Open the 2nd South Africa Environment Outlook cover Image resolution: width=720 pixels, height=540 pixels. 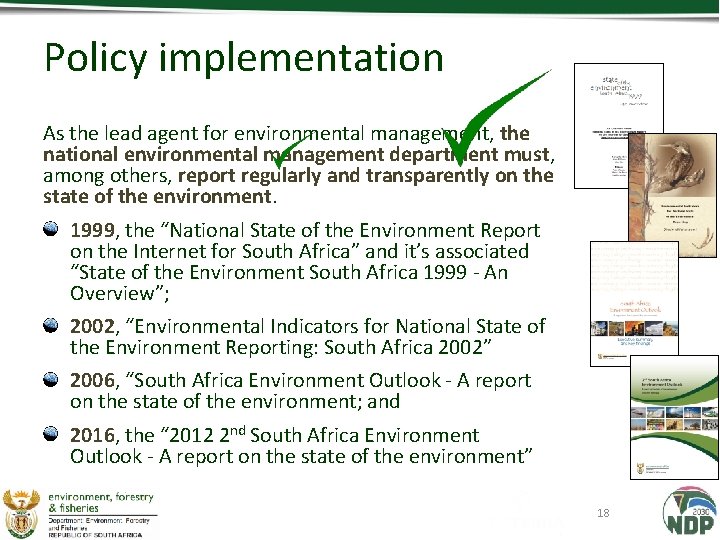click(674, 417)
